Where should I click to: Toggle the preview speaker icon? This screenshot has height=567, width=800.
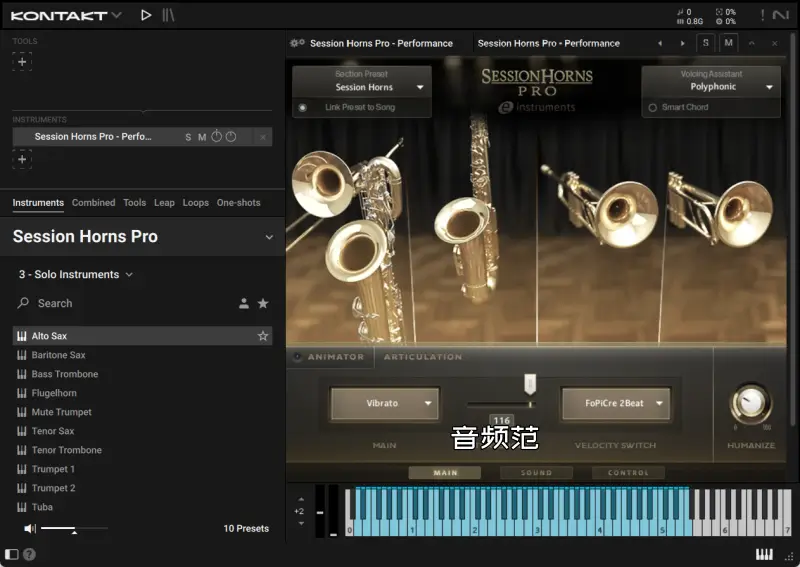30,528
